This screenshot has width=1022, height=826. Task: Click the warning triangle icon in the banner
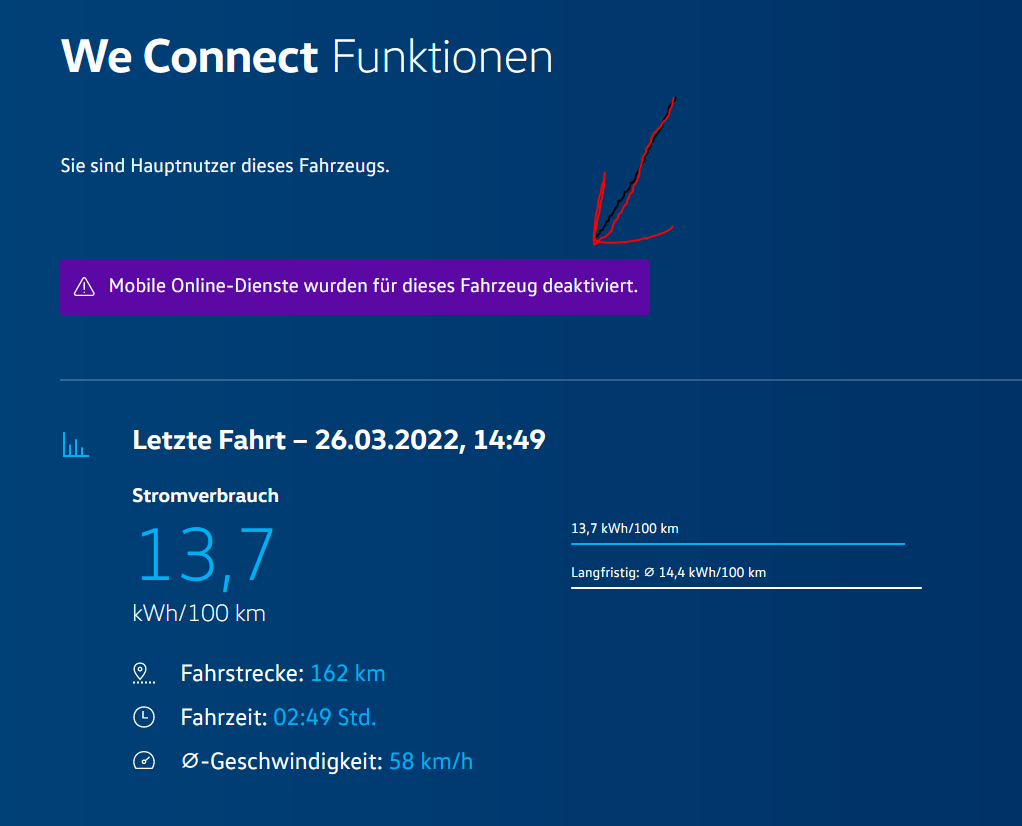pos(84,287)
